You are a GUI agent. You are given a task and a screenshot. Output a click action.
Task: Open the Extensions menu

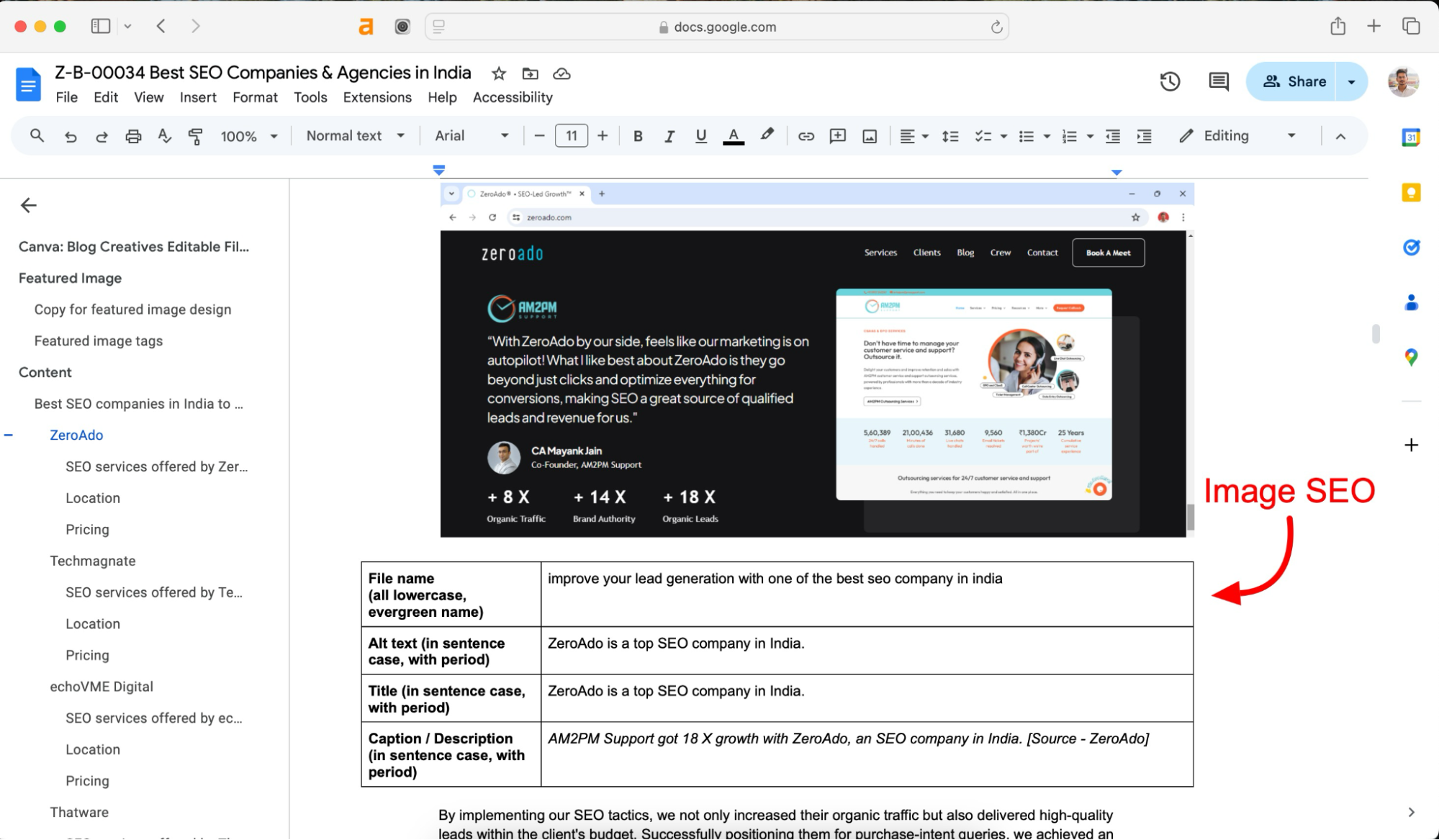coord(377,97)
